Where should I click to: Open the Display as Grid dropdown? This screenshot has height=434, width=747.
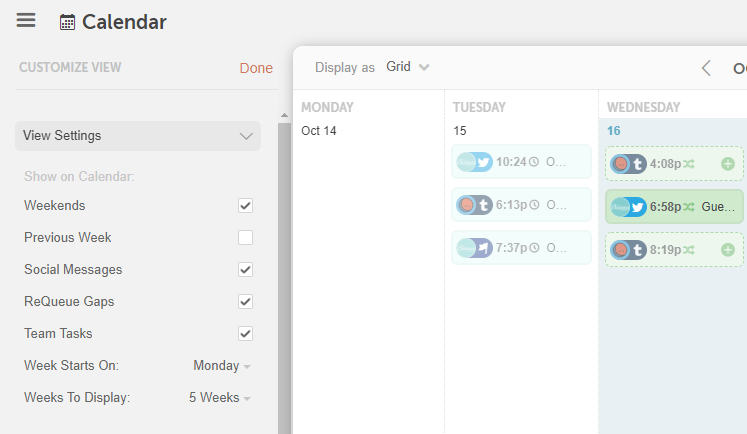click(408, 67)
